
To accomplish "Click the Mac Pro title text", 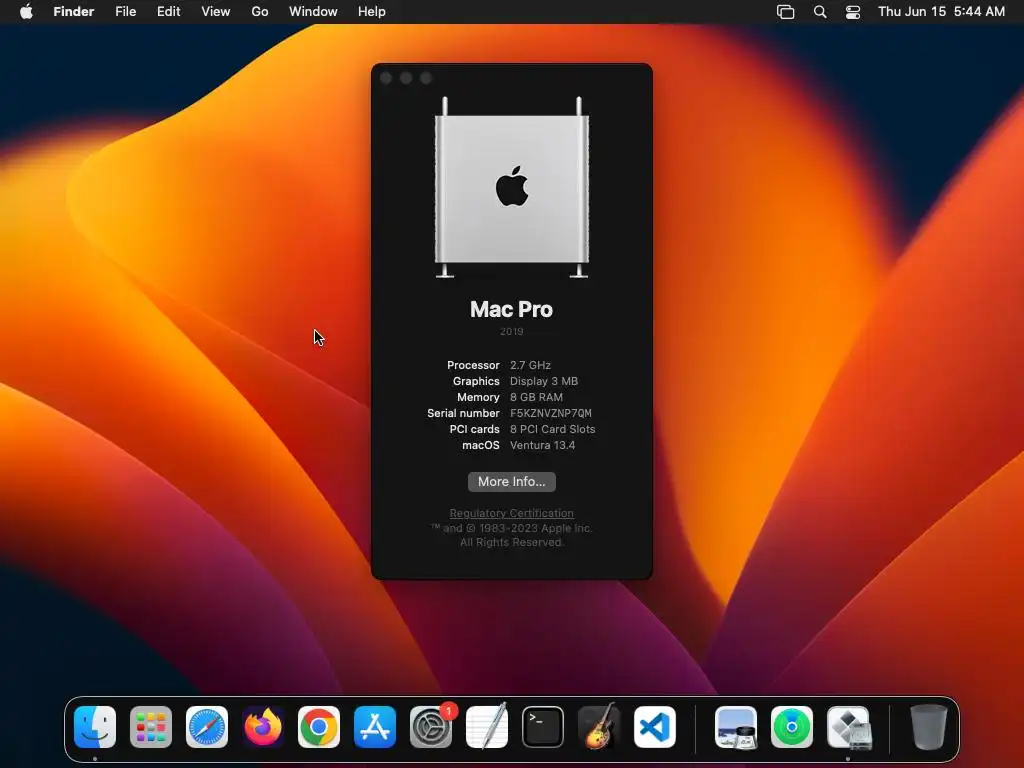I will tap(511, 310).
